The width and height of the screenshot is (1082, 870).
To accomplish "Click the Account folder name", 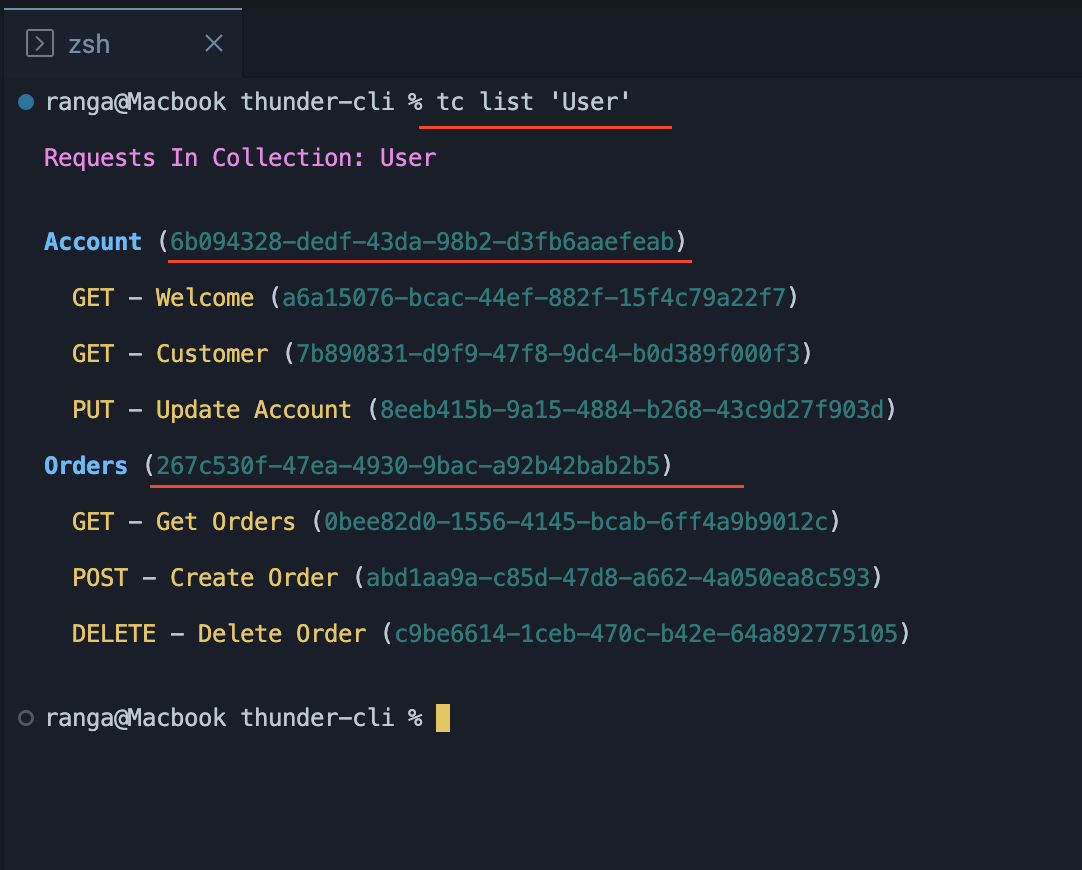I will (92, 241).
